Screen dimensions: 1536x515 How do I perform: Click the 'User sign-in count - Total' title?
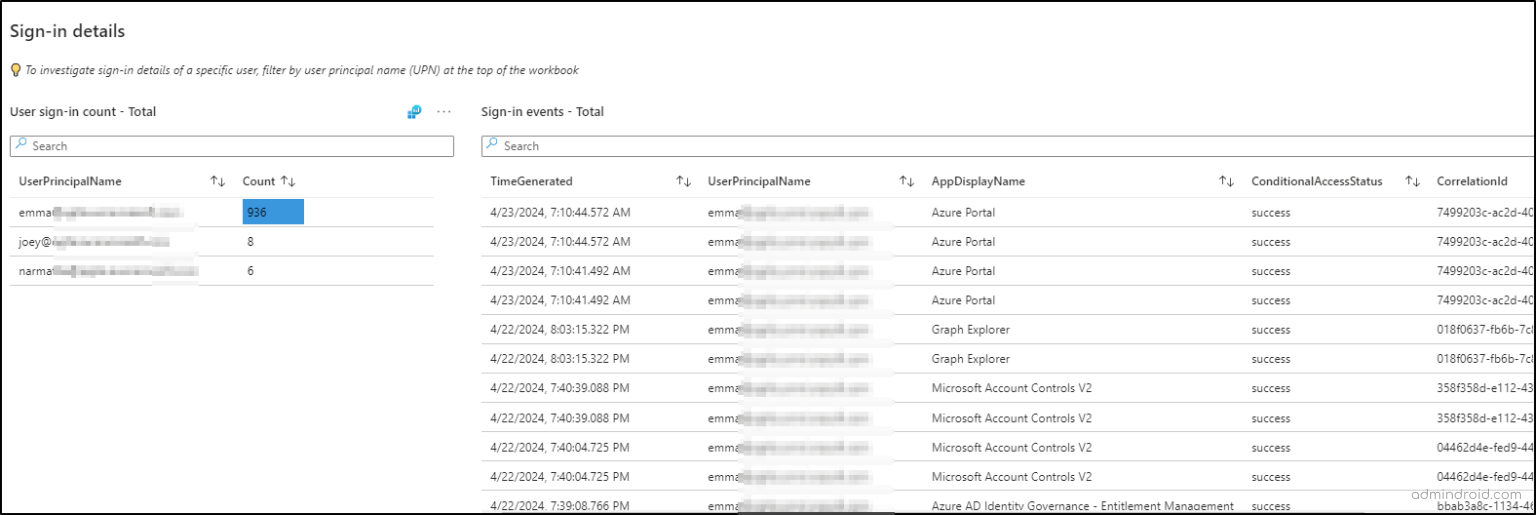83,112
